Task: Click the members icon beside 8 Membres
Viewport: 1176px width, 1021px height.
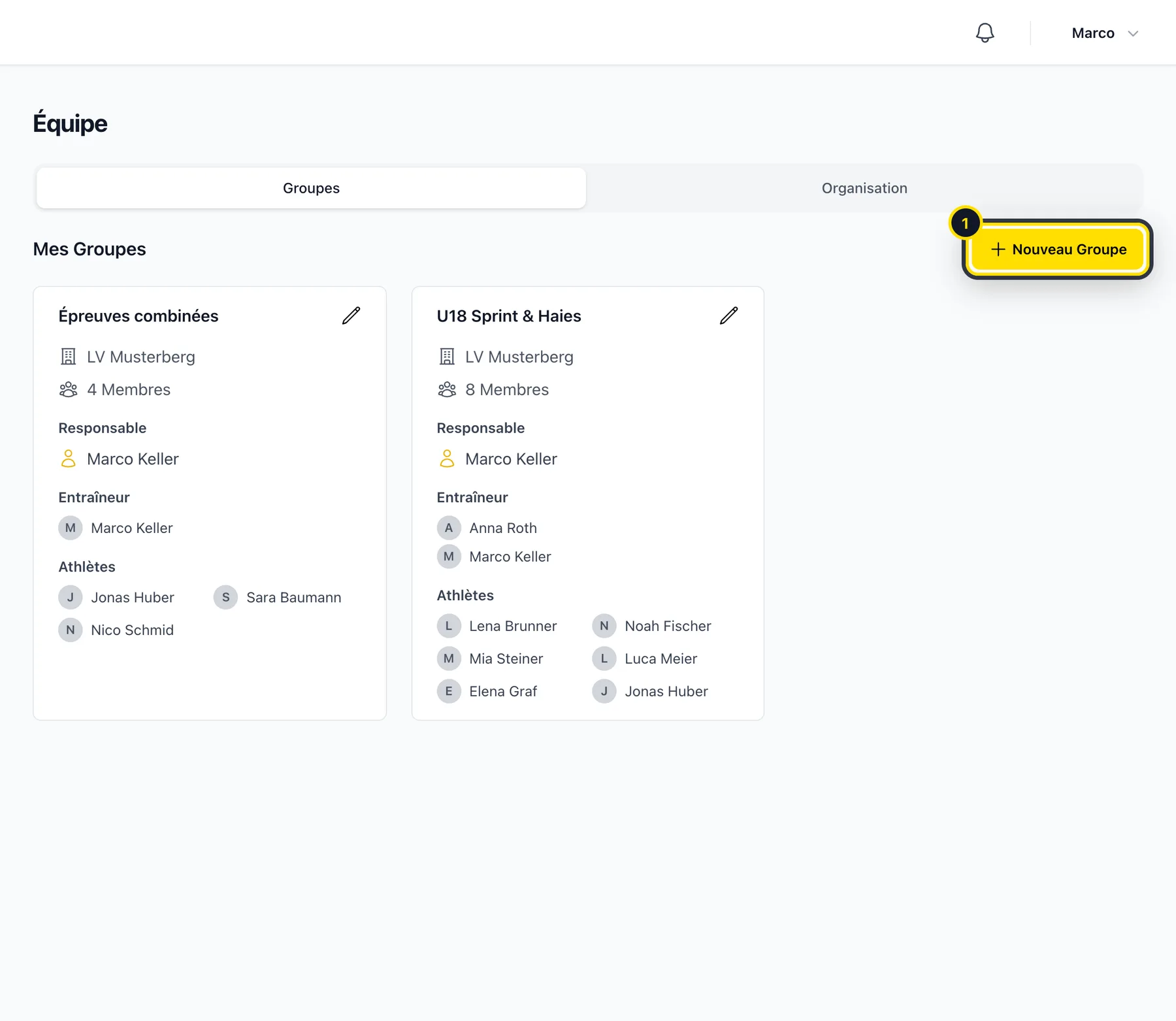Action: 447,389
